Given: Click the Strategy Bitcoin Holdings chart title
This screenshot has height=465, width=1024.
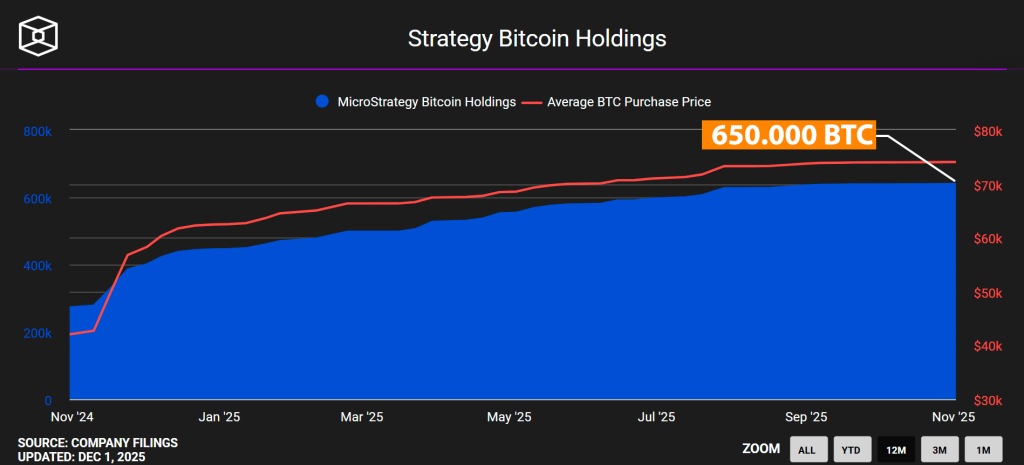Looking at the screenshot, I should 536,39.
